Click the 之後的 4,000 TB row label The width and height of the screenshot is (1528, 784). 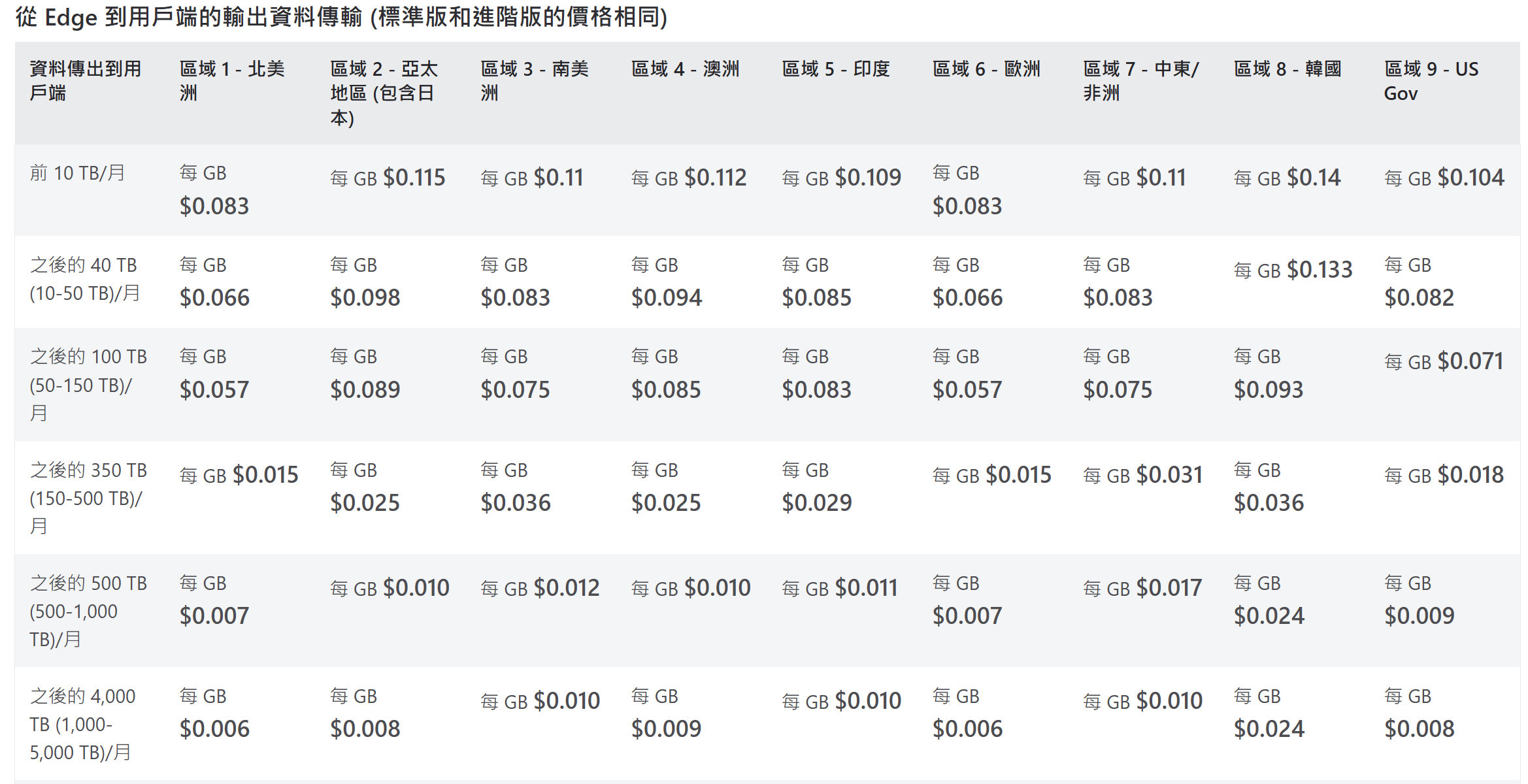coord(82,724)
